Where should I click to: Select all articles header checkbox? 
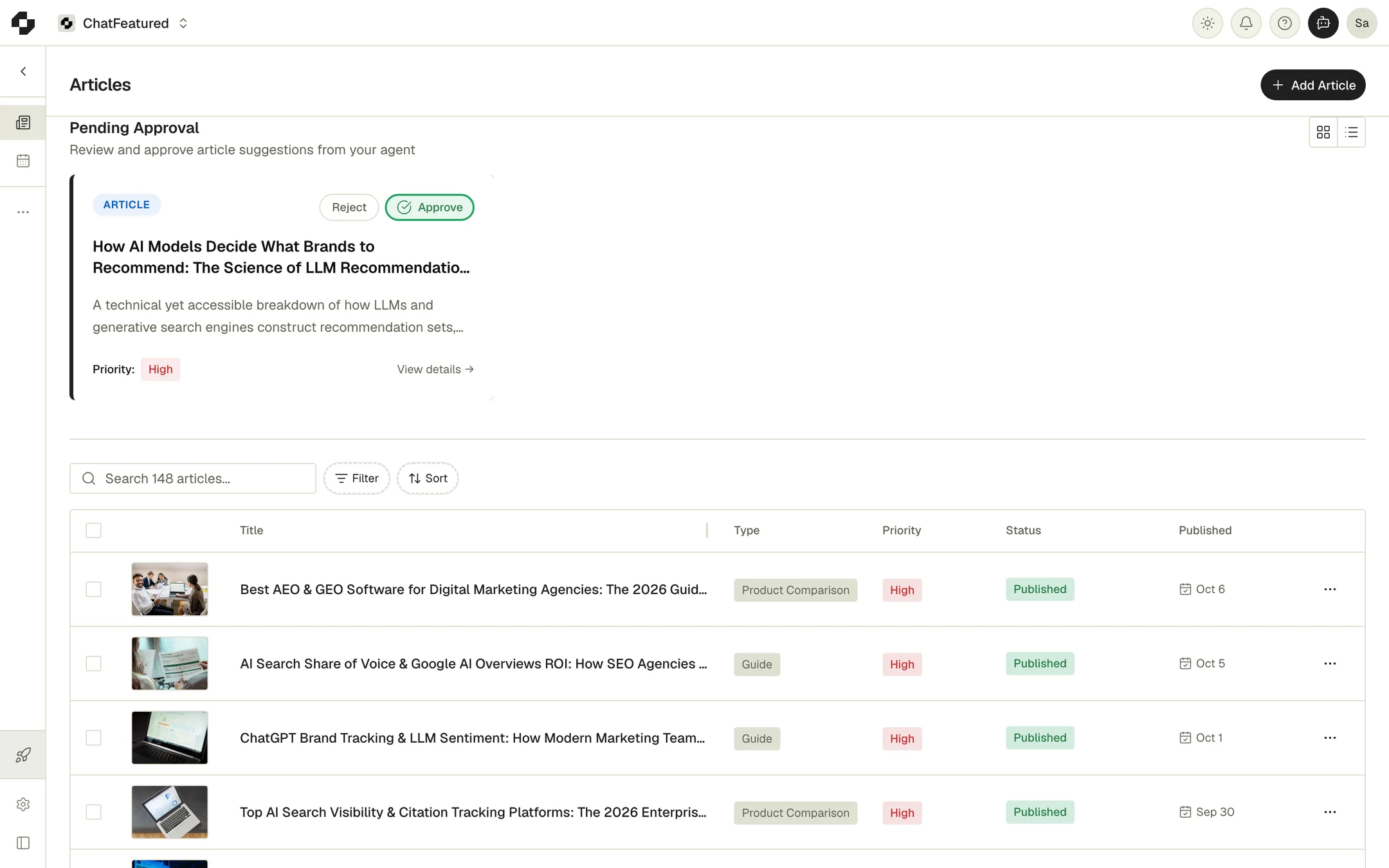click(93, 530)
